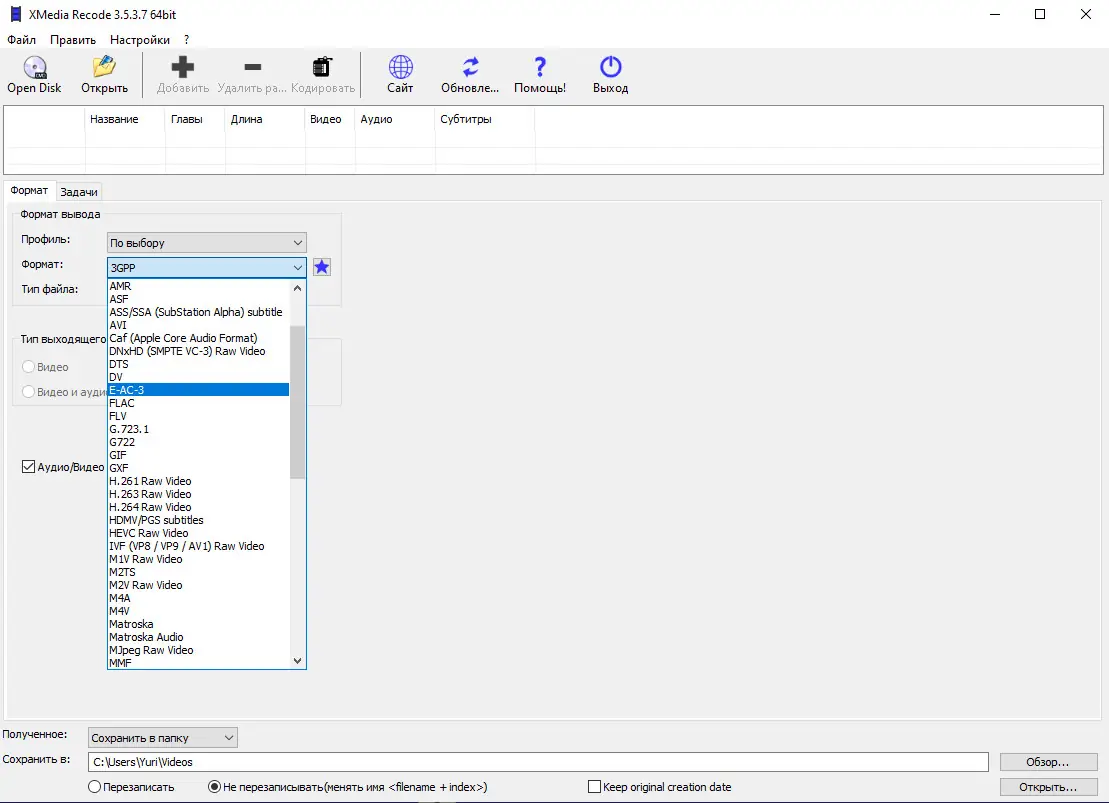Click the Open Disk toolbar icon
The height and width of the screenshot is (803, 1109).
(34, 68)
